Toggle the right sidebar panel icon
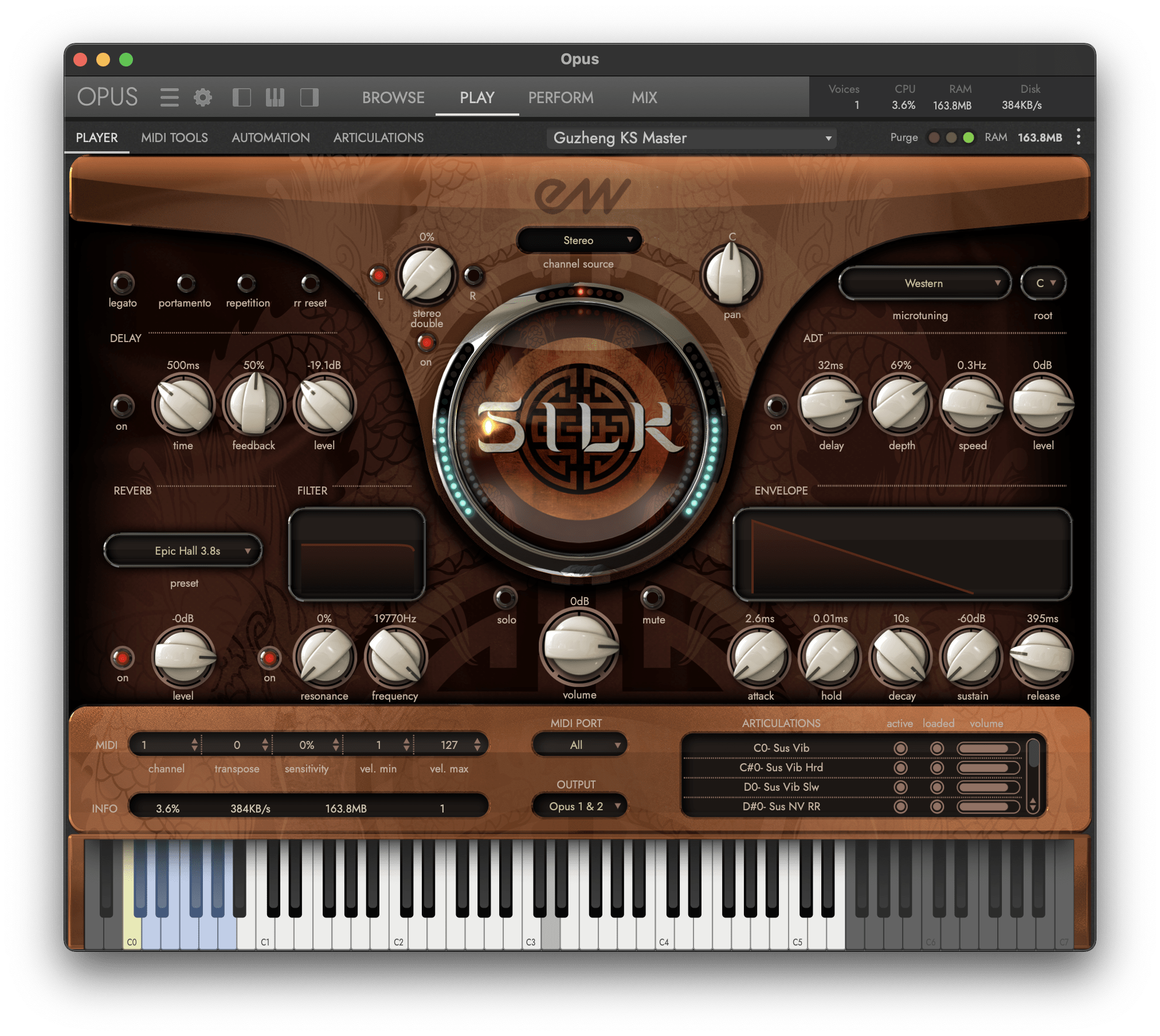This screenshot has height=1036, width=1160. (x=309, y=97)
